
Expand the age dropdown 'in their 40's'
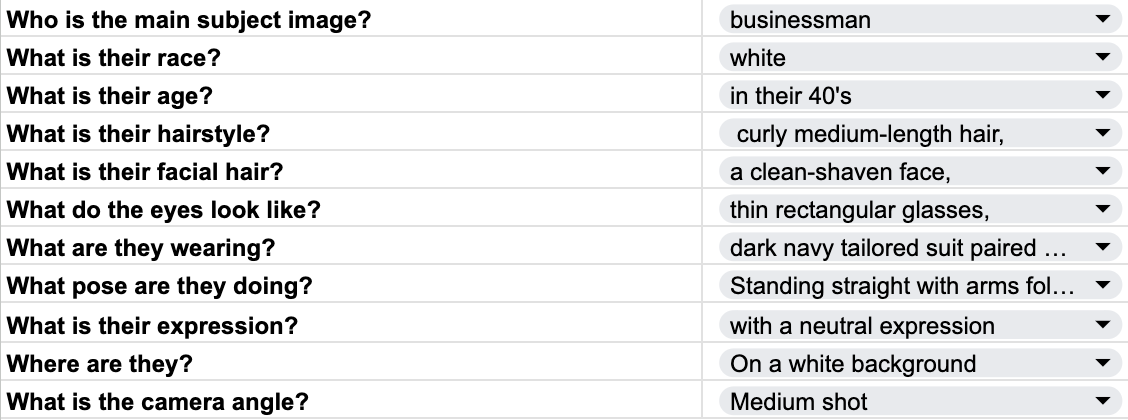point(1103,96)
